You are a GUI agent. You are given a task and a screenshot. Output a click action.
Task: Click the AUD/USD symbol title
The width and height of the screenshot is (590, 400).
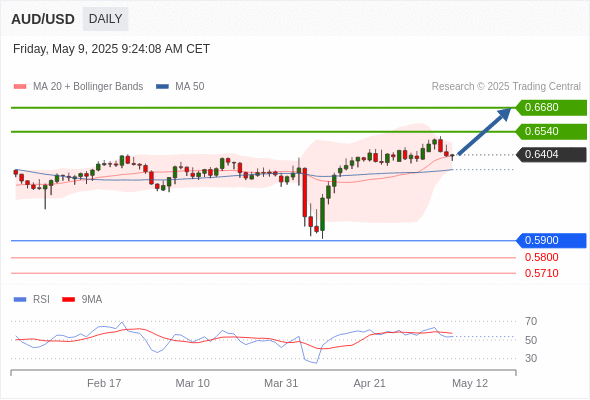coord(43,19)
